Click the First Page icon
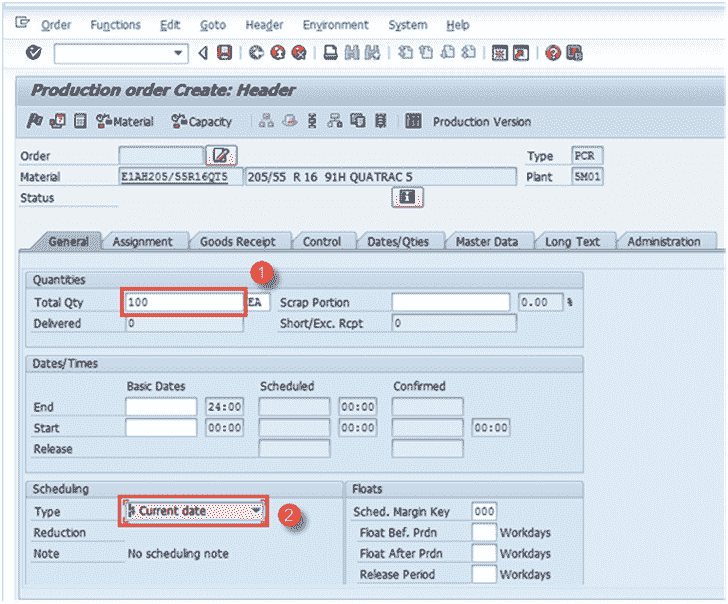 [x=405, y=52]
